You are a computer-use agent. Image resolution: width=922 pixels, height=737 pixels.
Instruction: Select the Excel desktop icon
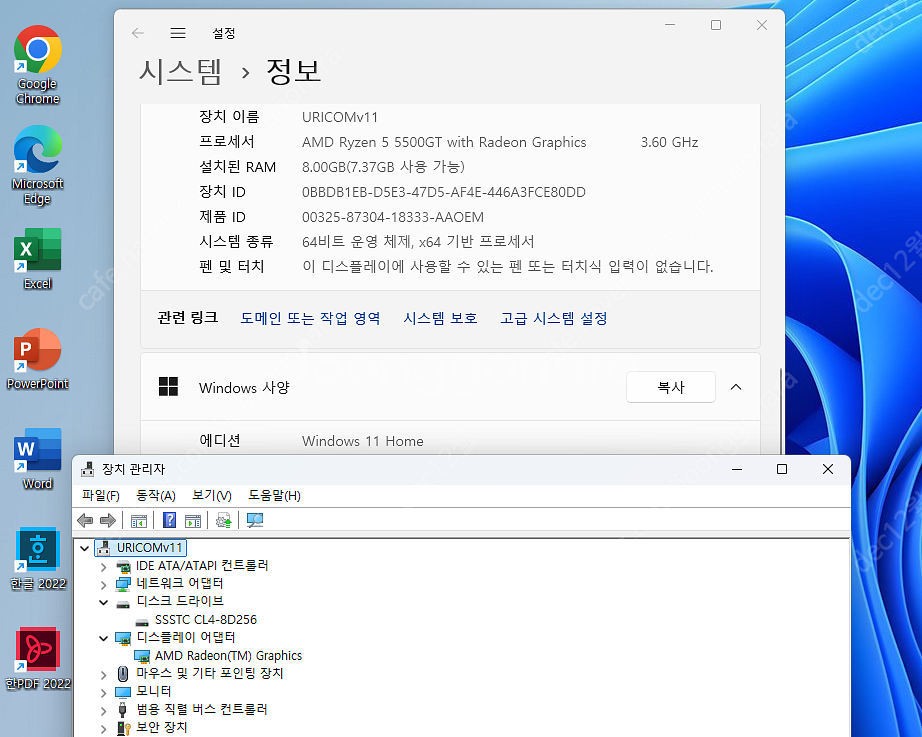pos(38,258)
